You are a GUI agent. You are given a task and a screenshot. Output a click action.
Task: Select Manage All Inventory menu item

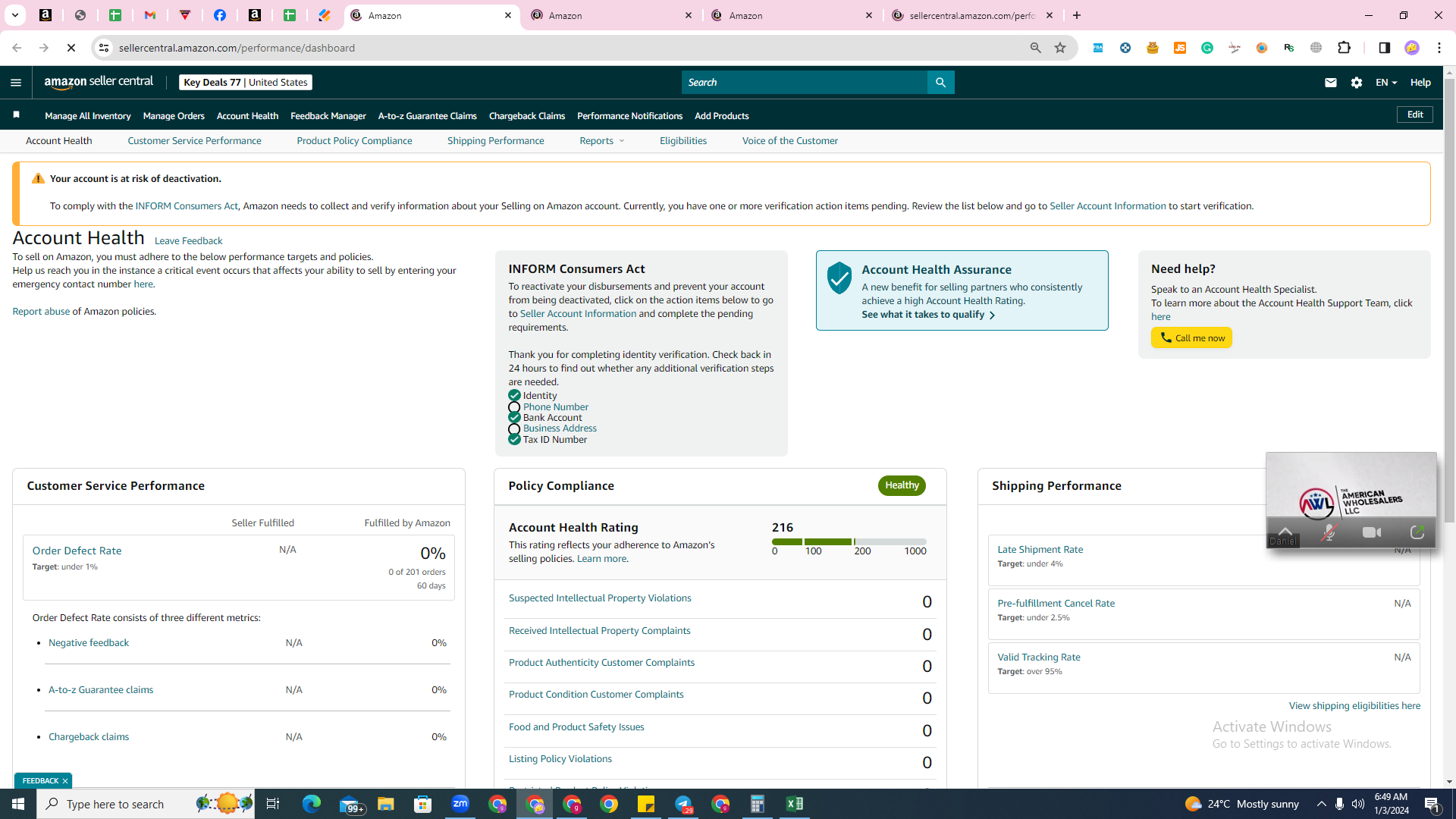(88, 116)
